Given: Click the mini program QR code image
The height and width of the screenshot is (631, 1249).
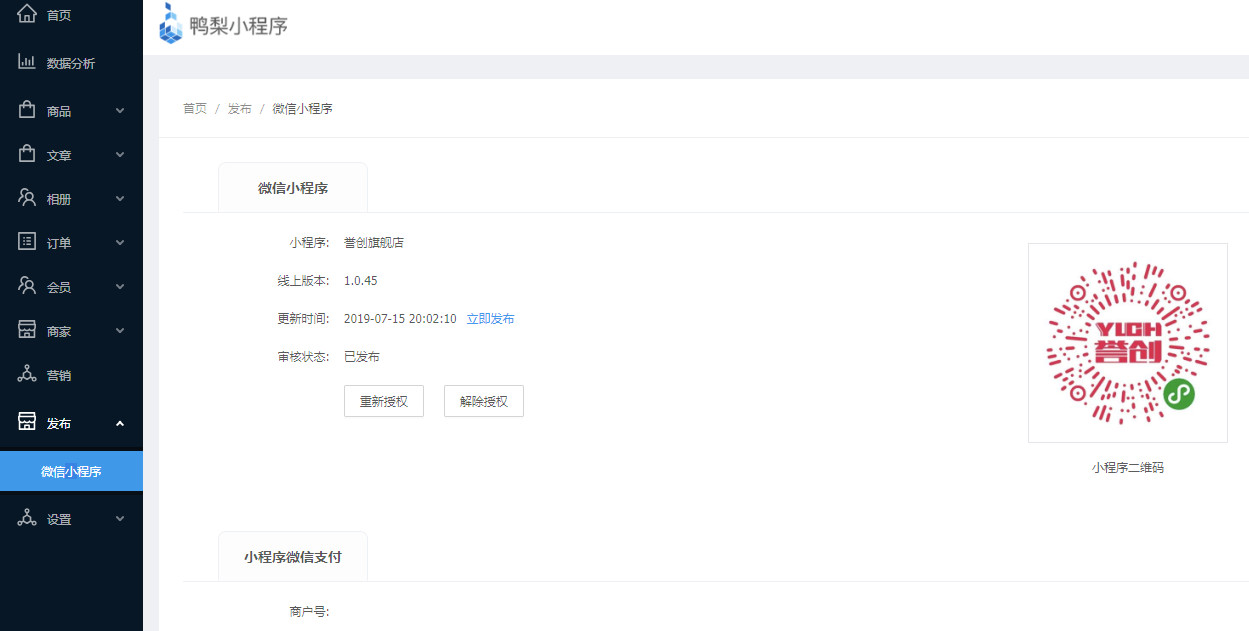Looking at the screenshot, I should (1128, 343).
